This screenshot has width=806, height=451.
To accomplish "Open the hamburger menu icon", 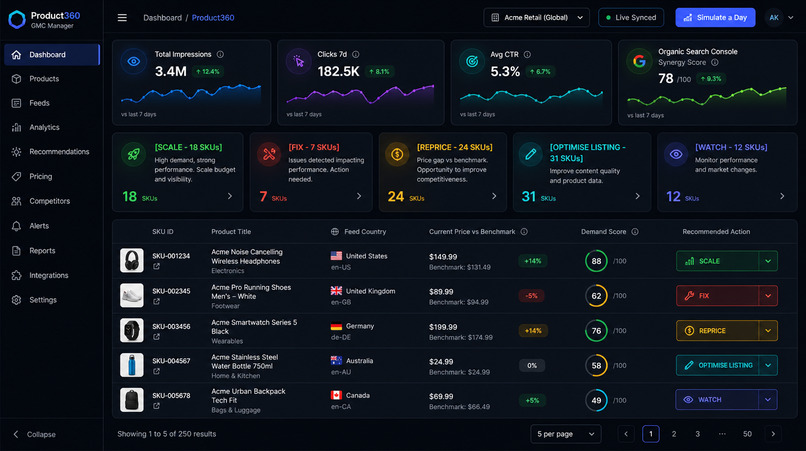I will click(x=122, y=17).
